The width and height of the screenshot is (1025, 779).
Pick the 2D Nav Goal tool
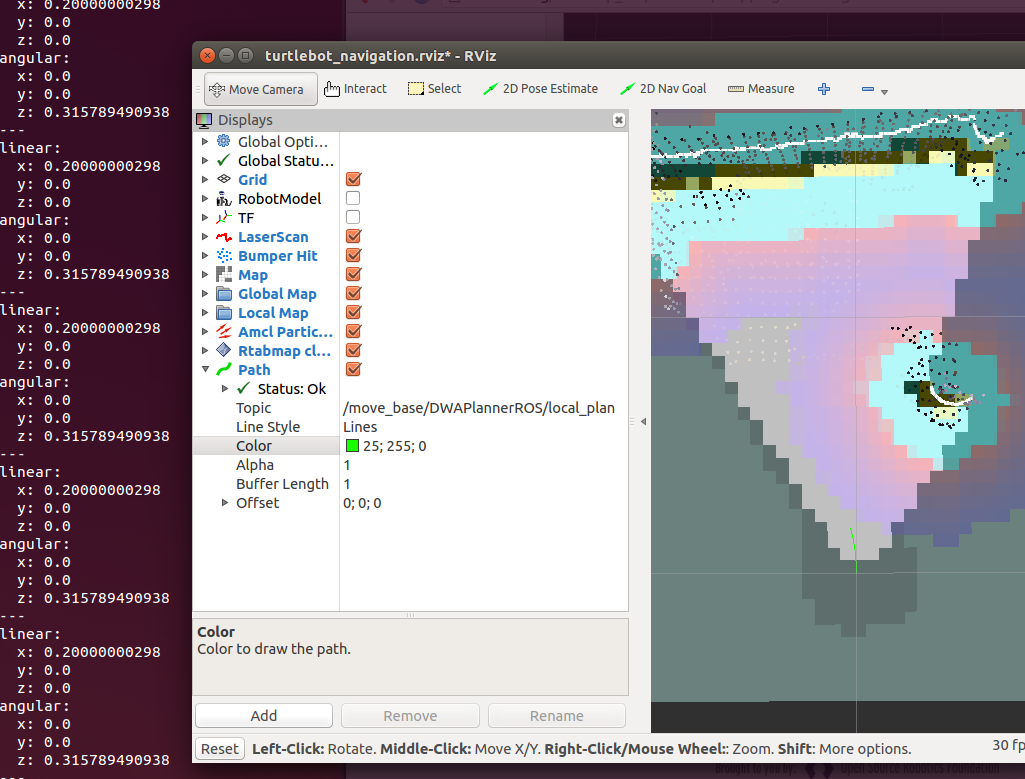point(663,89)
